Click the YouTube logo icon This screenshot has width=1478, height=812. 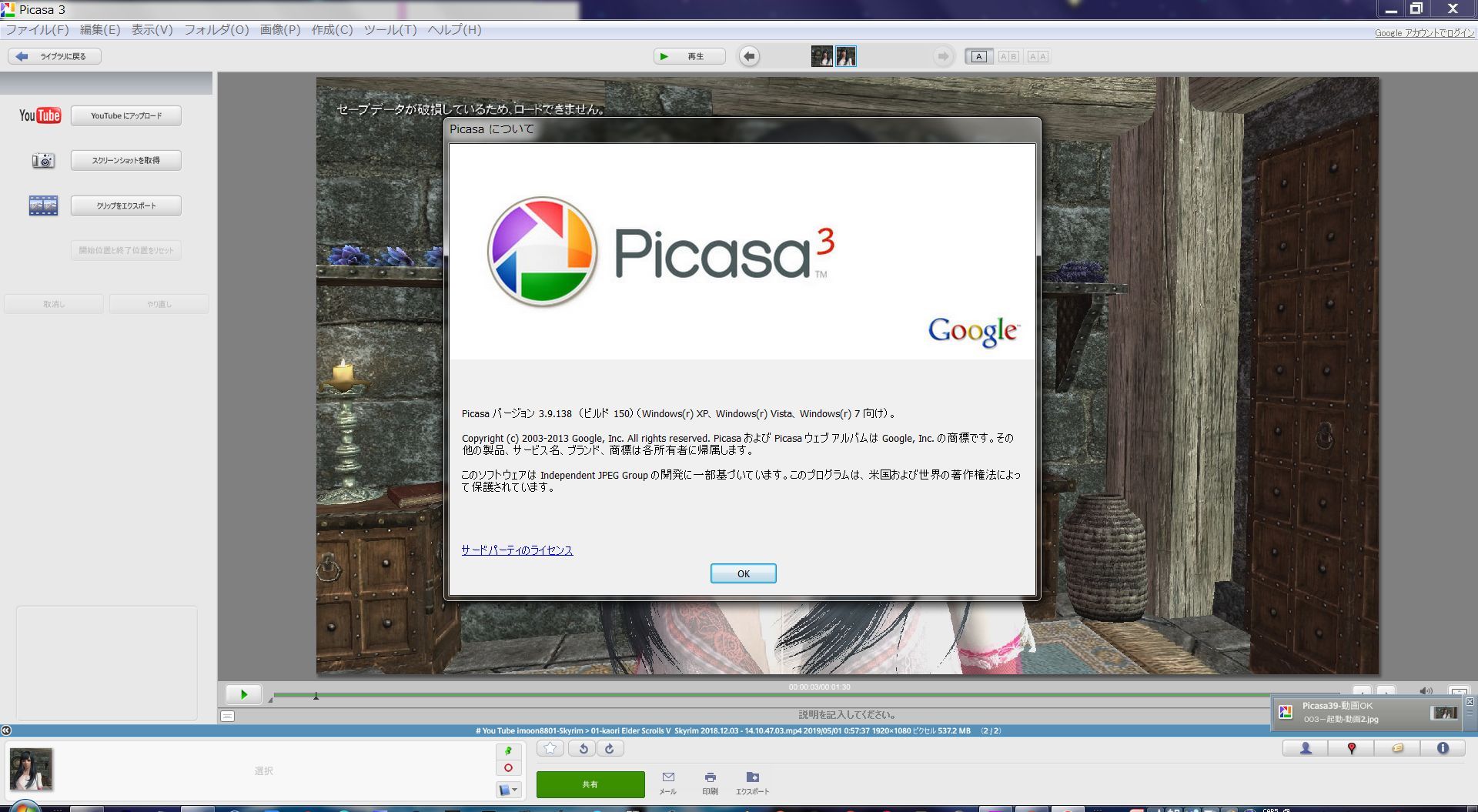[x=40, y=115]
